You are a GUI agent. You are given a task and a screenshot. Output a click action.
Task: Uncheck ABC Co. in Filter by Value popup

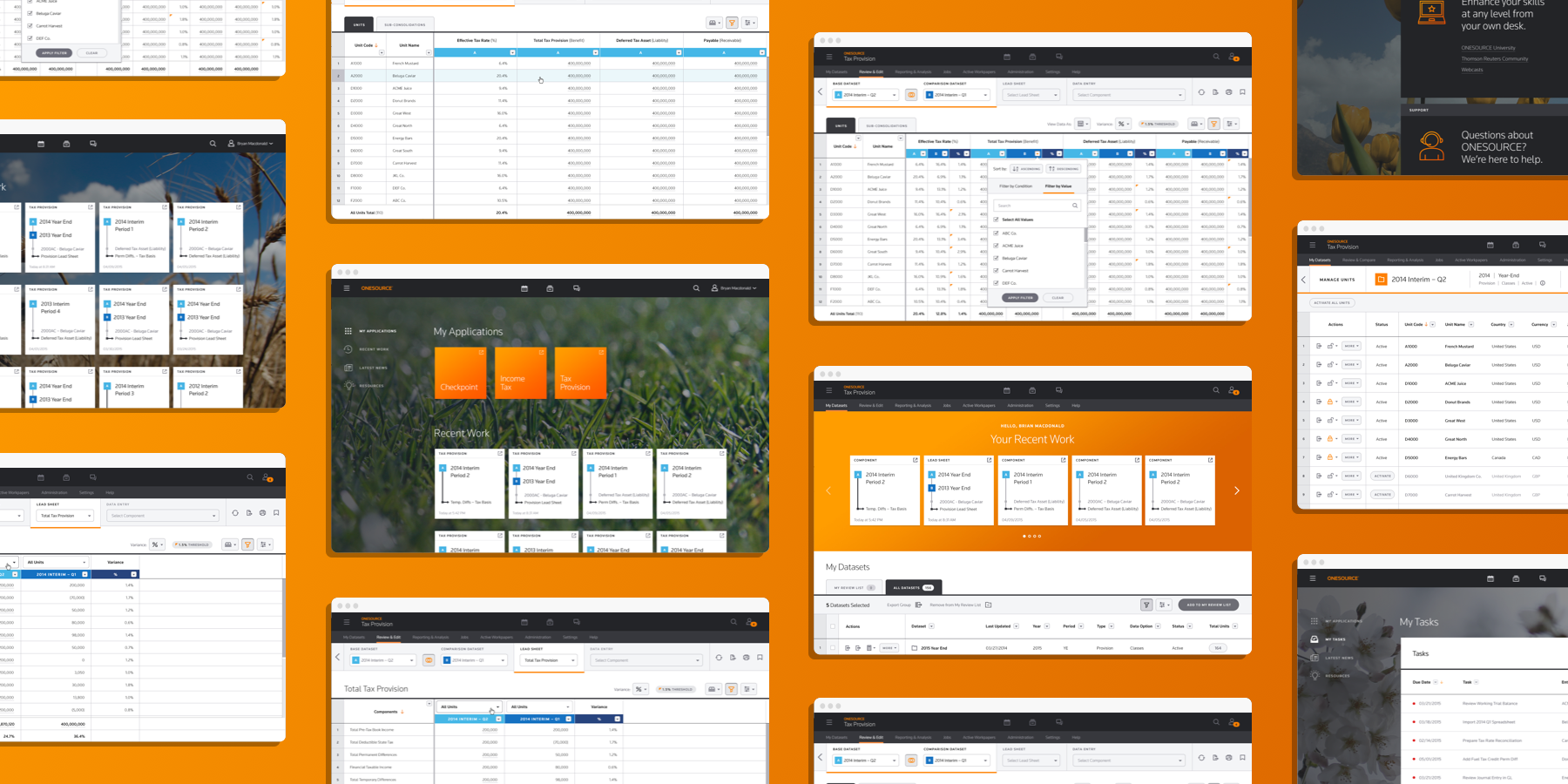coord(997,233)
